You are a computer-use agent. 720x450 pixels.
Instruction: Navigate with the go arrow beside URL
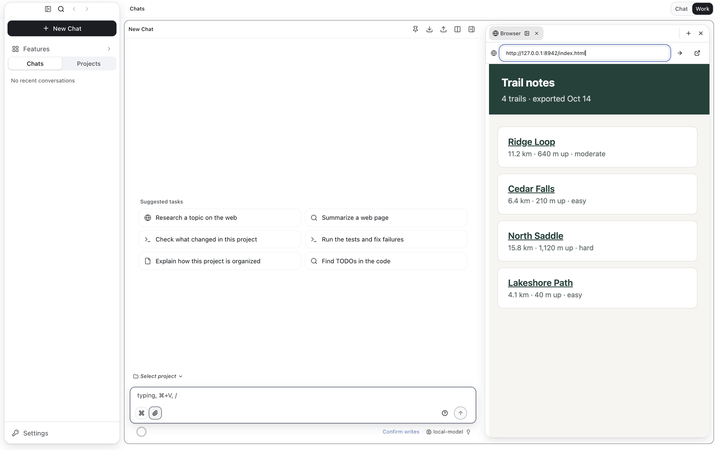(x=680, y=53)
